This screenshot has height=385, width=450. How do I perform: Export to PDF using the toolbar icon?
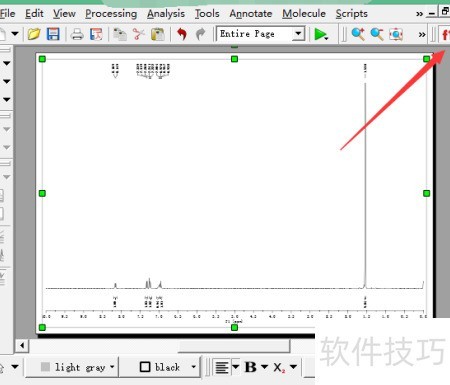click(96, 34)
